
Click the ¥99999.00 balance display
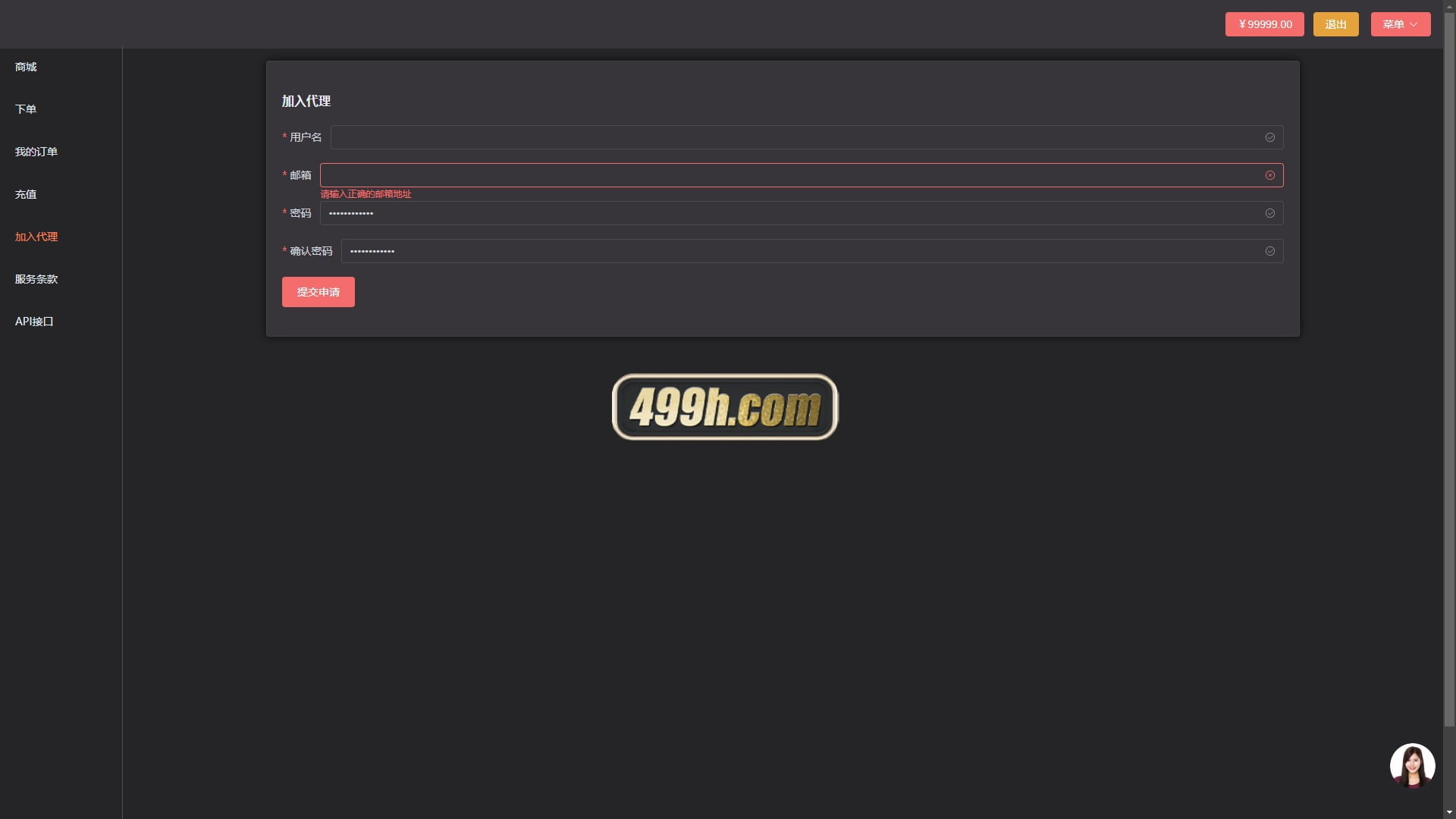tap(1264, 24)
